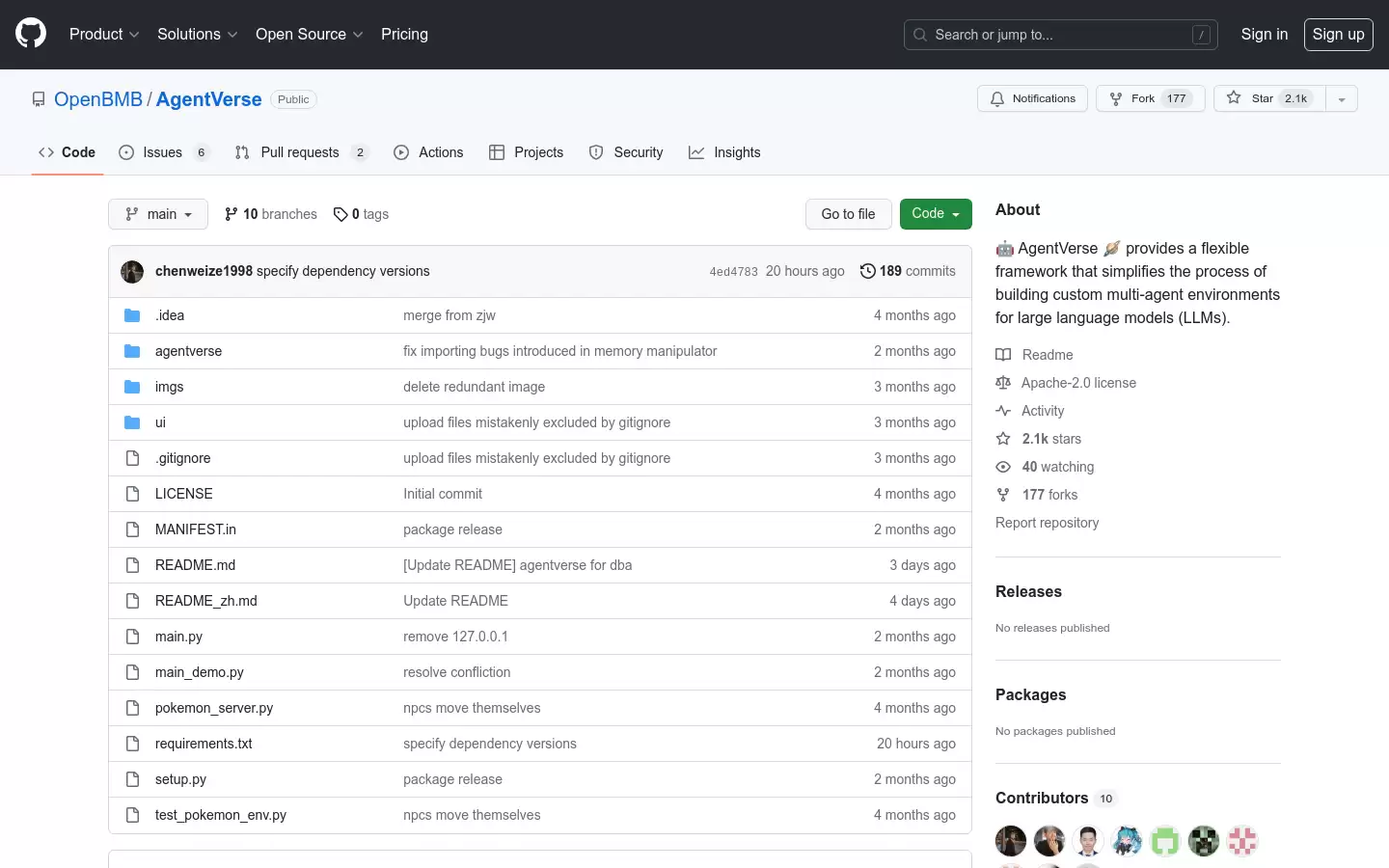This screenshot has height=868, width=1389.
Task: Switch to the Issues tab
Action: point(163,152)
